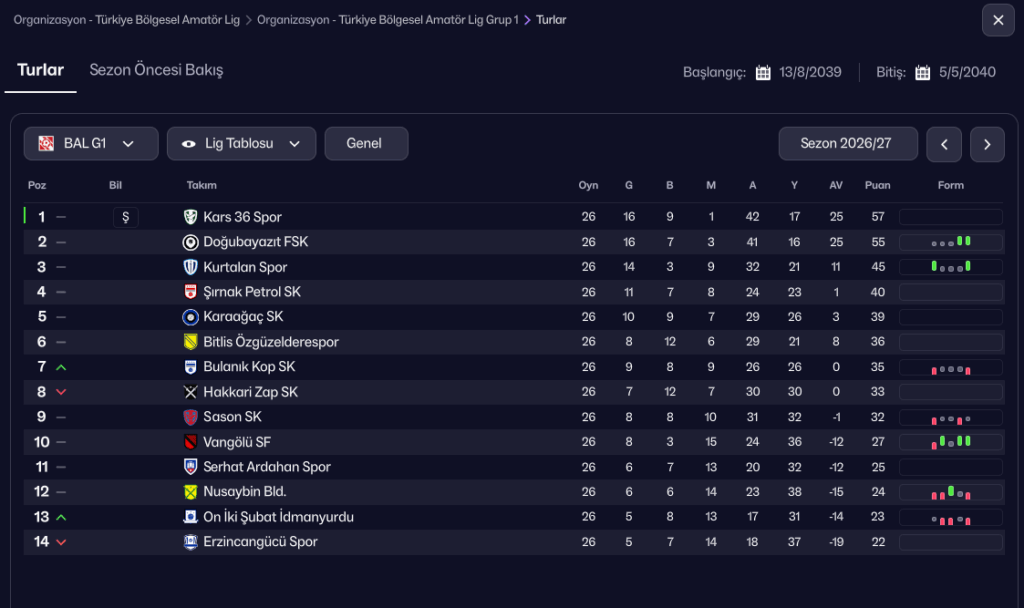Screen dimensions: 1024x608
Task: Click the Ş champion marker beside Kars 36 Spor
Action: tap(125, 217)
